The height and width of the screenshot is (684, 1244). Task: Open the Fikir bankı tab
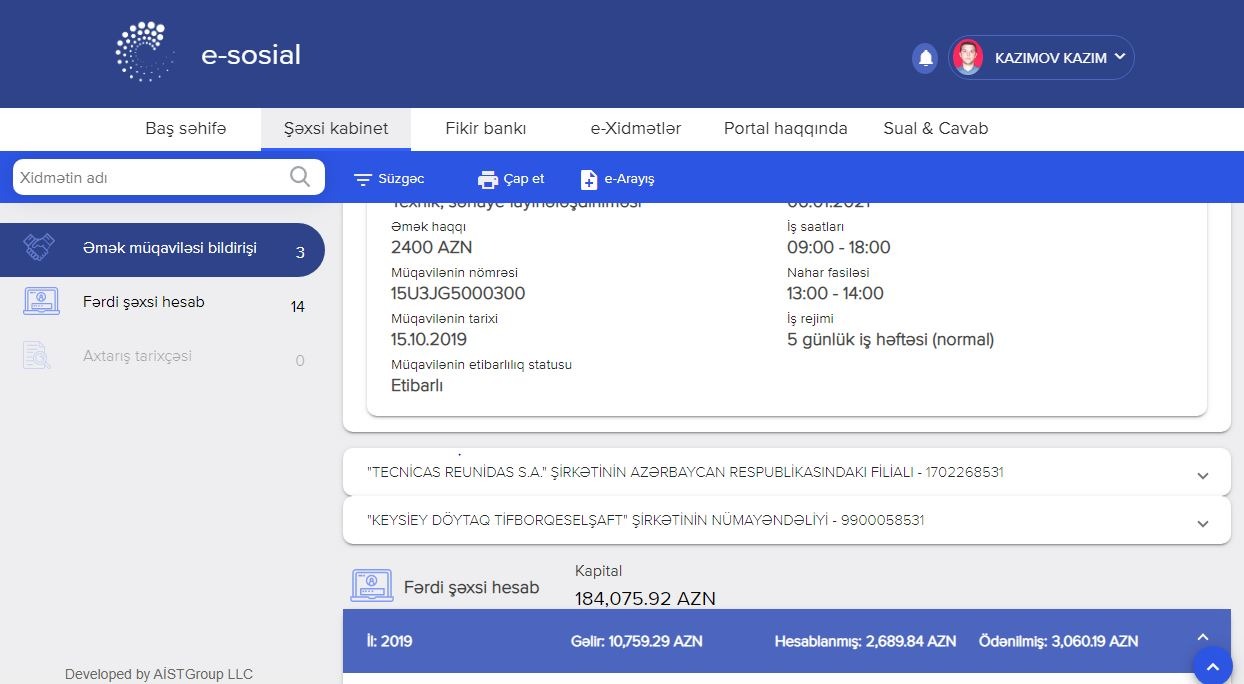pos(485,128)
